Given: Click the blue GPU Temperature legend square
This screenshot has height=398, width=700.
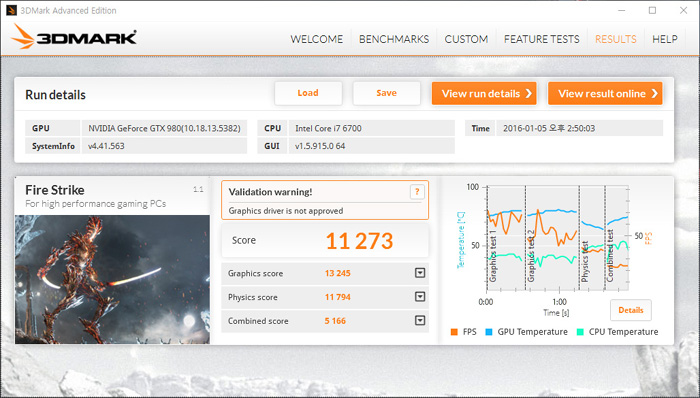Looking at the screenshot, I should point(489,332).
